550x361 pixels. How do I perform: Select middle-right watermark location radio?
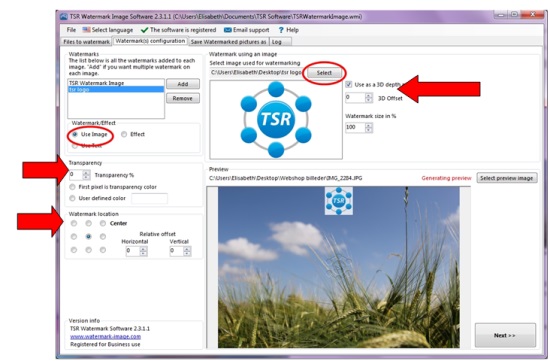(x=102, y=237)
